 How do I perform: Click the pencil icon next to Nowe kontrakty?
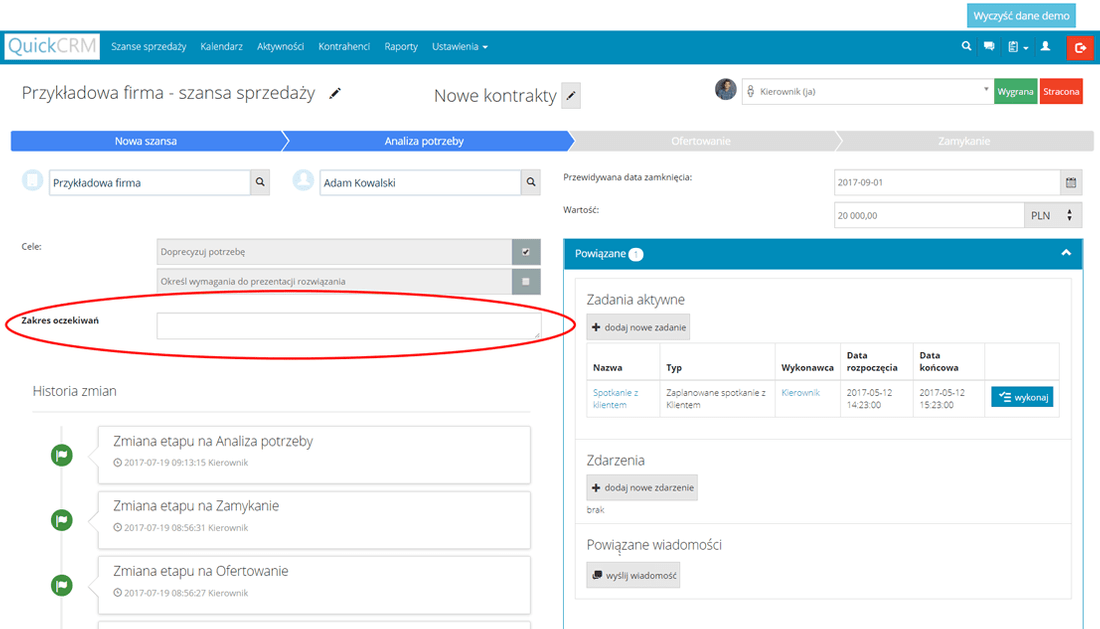(x=571, y=95)
